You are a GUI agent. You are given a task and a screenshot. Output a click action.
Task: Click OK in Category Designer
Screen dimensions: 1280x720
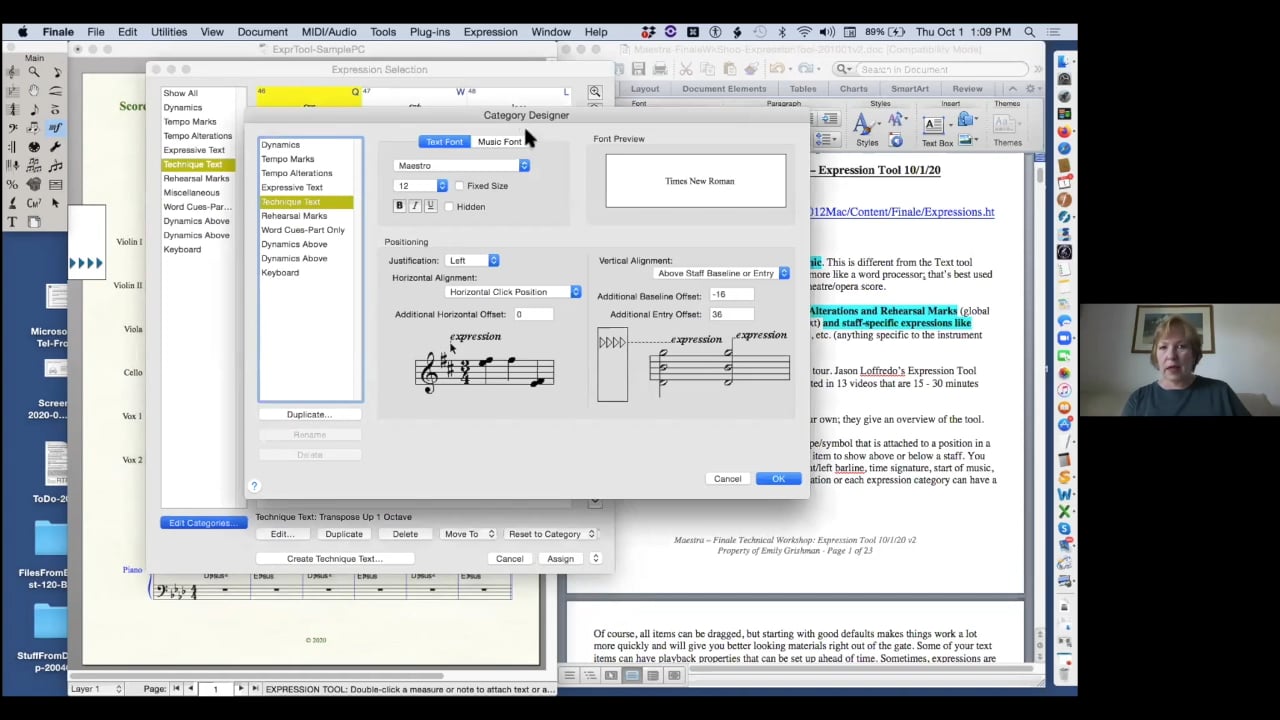tap(778, 479)
